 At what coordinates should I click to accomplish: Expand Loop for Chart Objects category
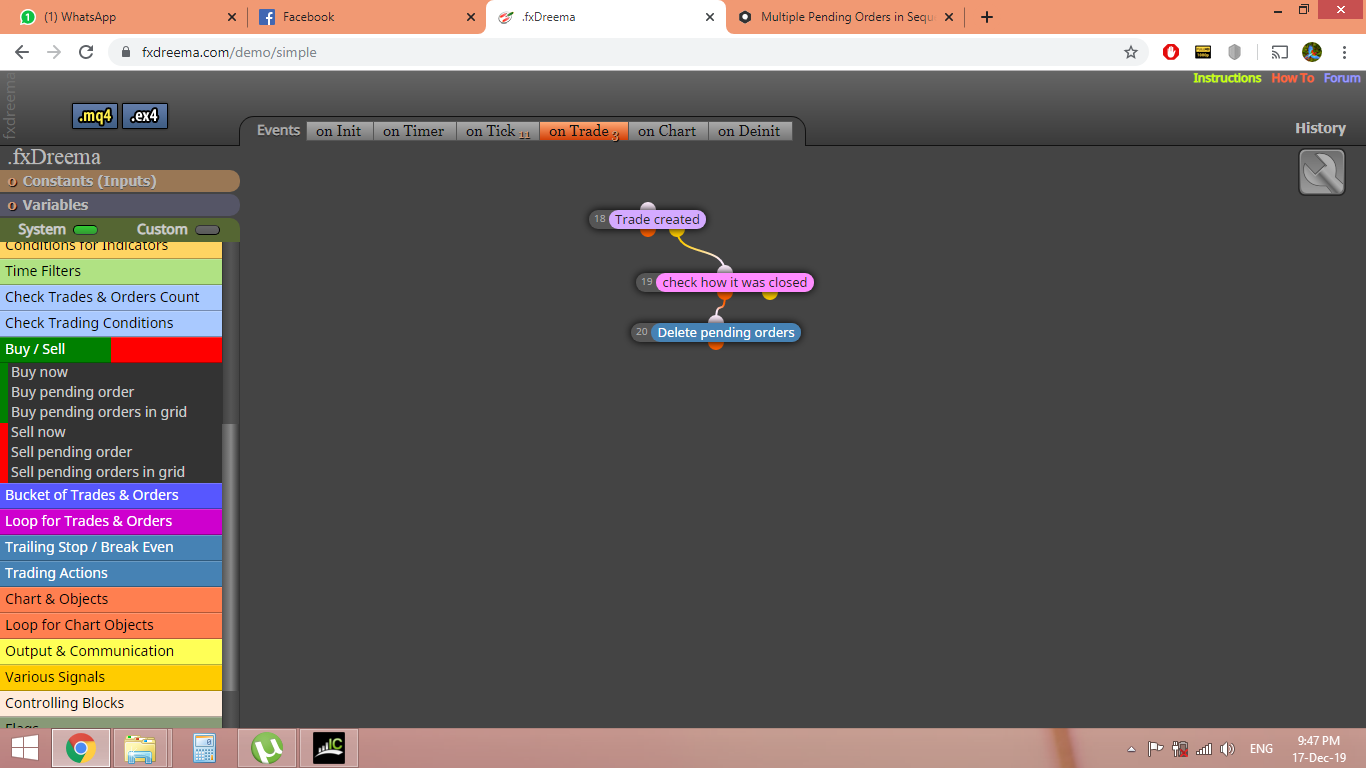tap(111, 625)
